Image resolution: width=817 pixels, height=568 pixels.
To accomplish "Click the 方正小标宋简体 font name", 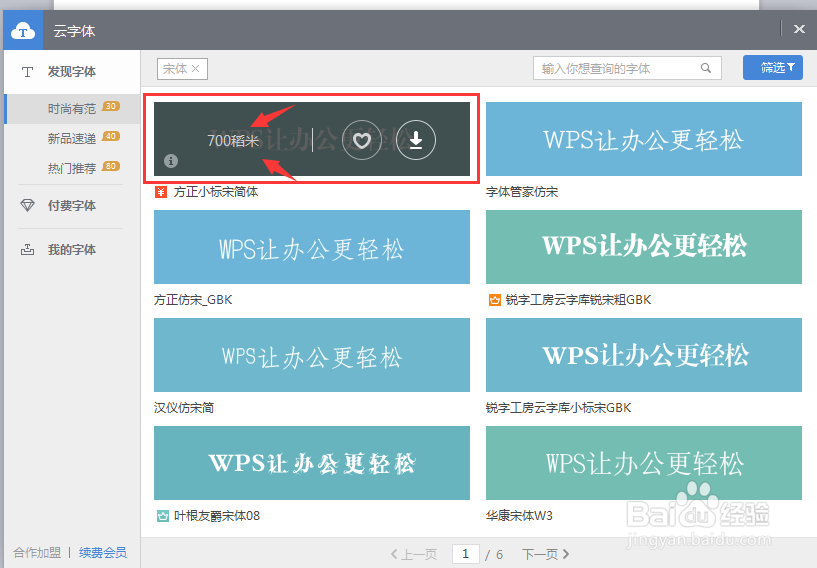I will [x=216, y=192].
